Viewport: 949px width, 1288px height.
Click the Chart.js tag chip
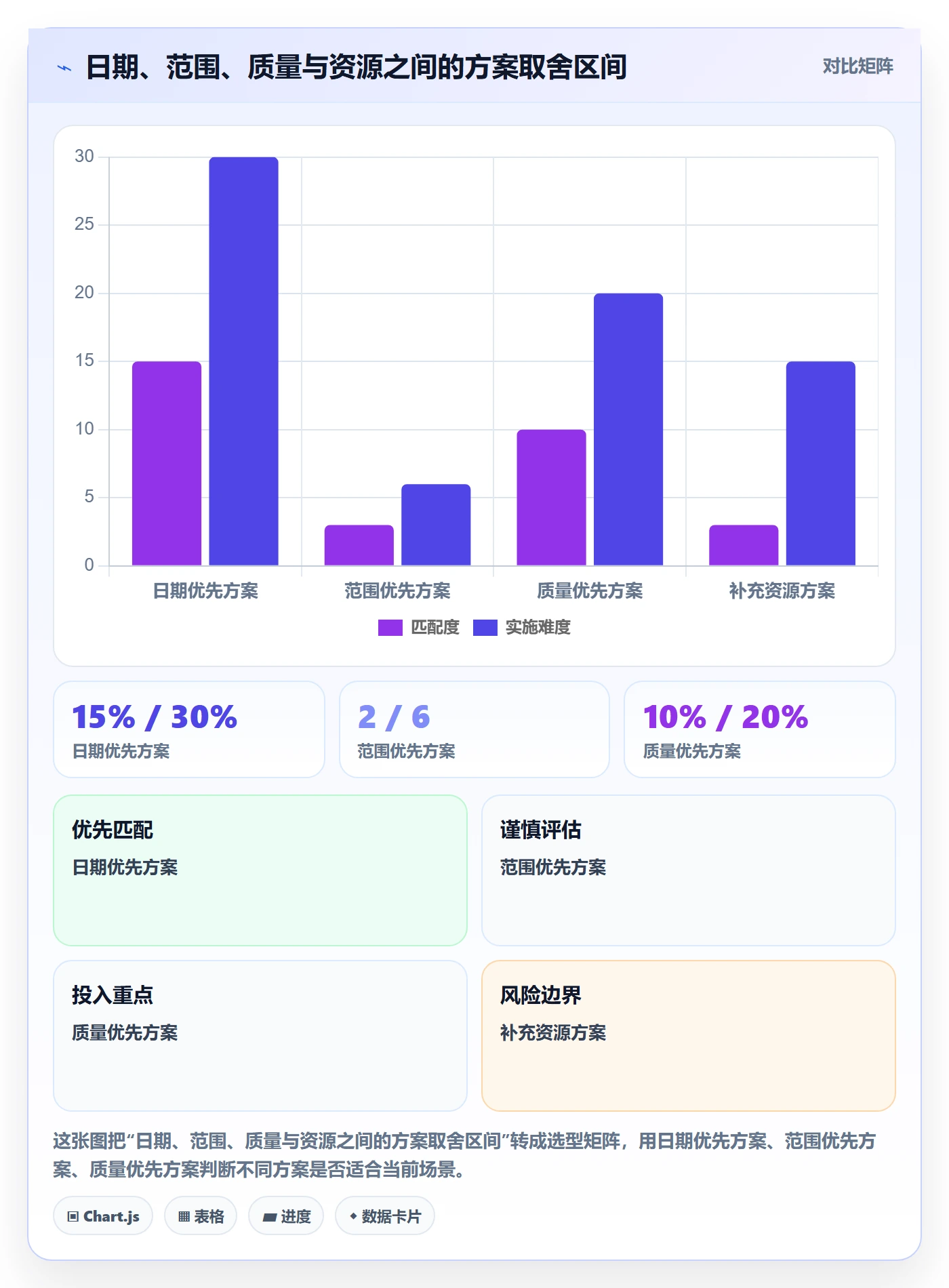[103, 1216]
